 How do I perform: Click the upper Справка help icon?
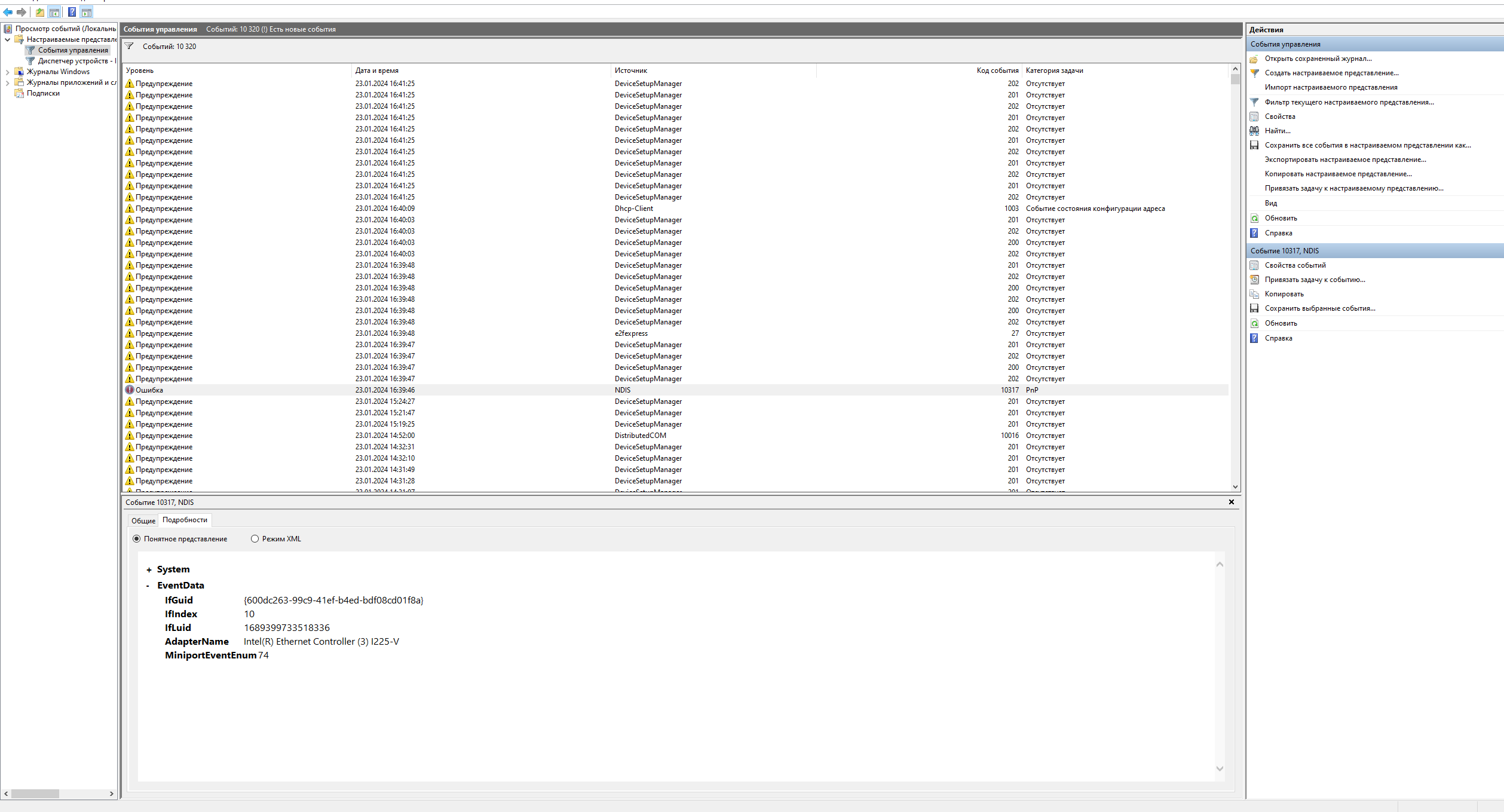pos(1254,233)
